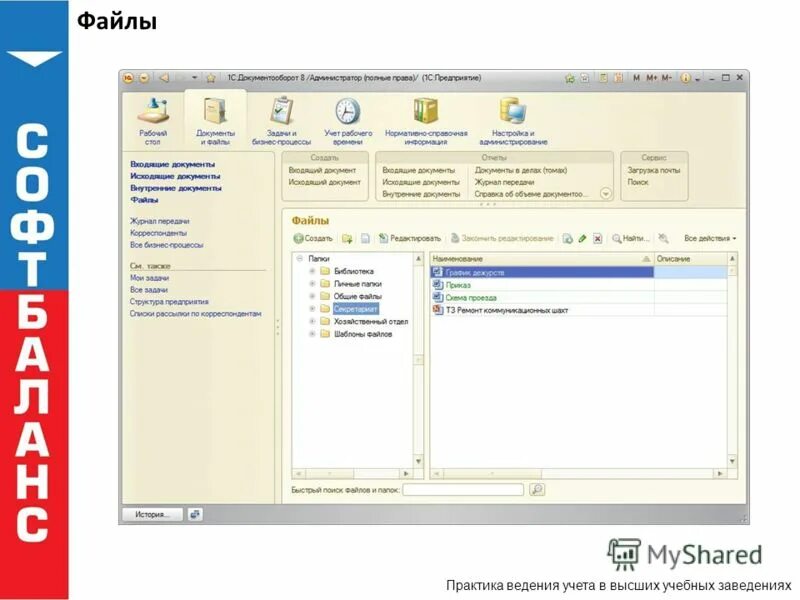This screenshot has width=800, height=600.
Task: Open Нормативно-справочная информация section
Action: point(426,121)
